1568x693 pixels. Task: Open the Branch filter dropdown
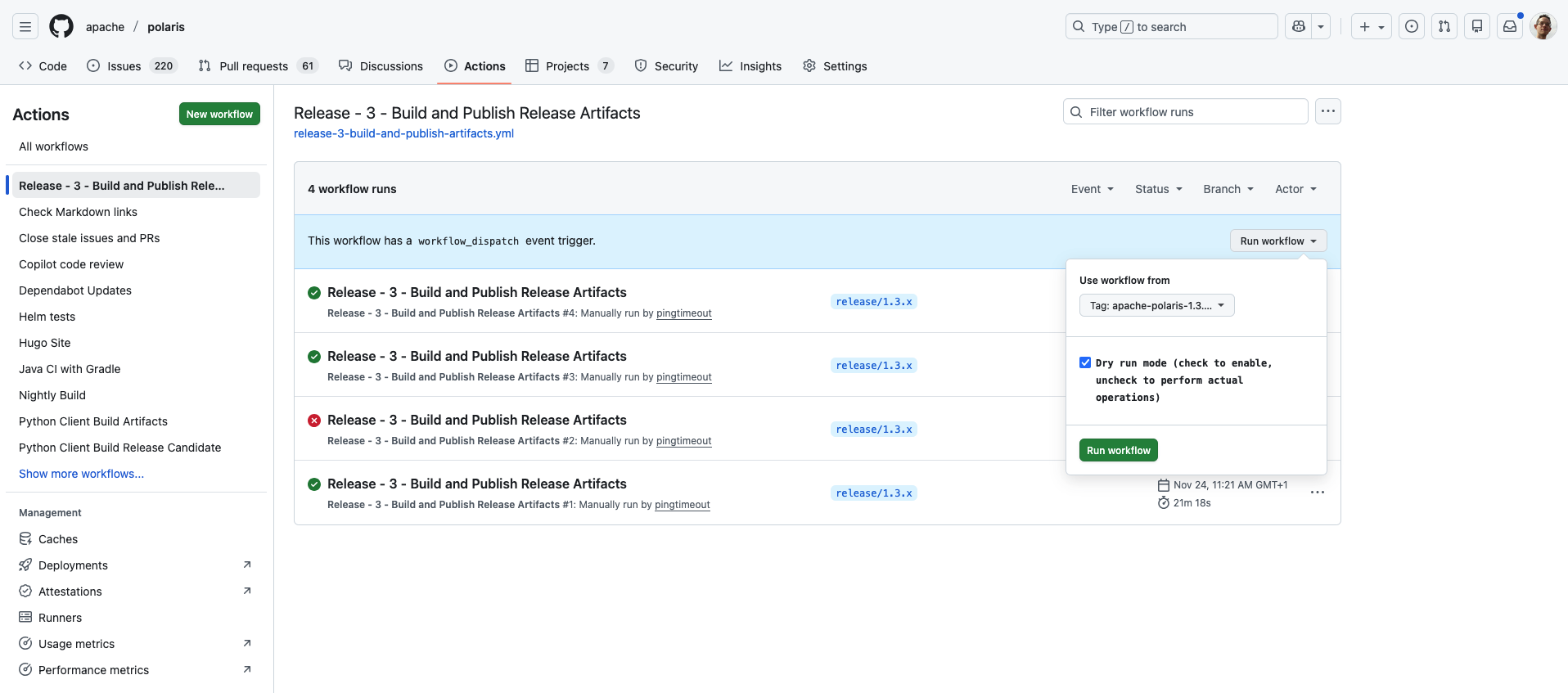pos(1228,189)
